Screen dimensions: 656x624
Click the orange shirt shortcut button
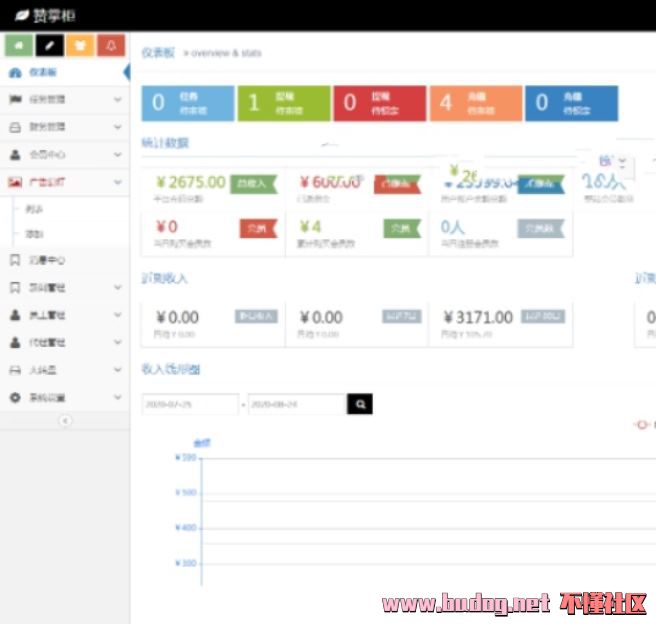[80, 45]
